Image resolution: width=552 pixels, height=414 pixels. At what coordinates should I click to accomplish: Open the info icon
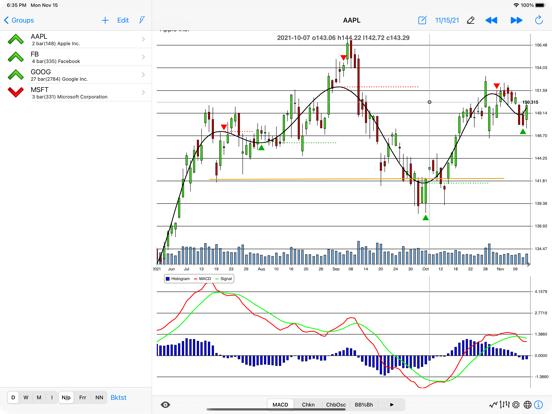(x=539, y=405)
